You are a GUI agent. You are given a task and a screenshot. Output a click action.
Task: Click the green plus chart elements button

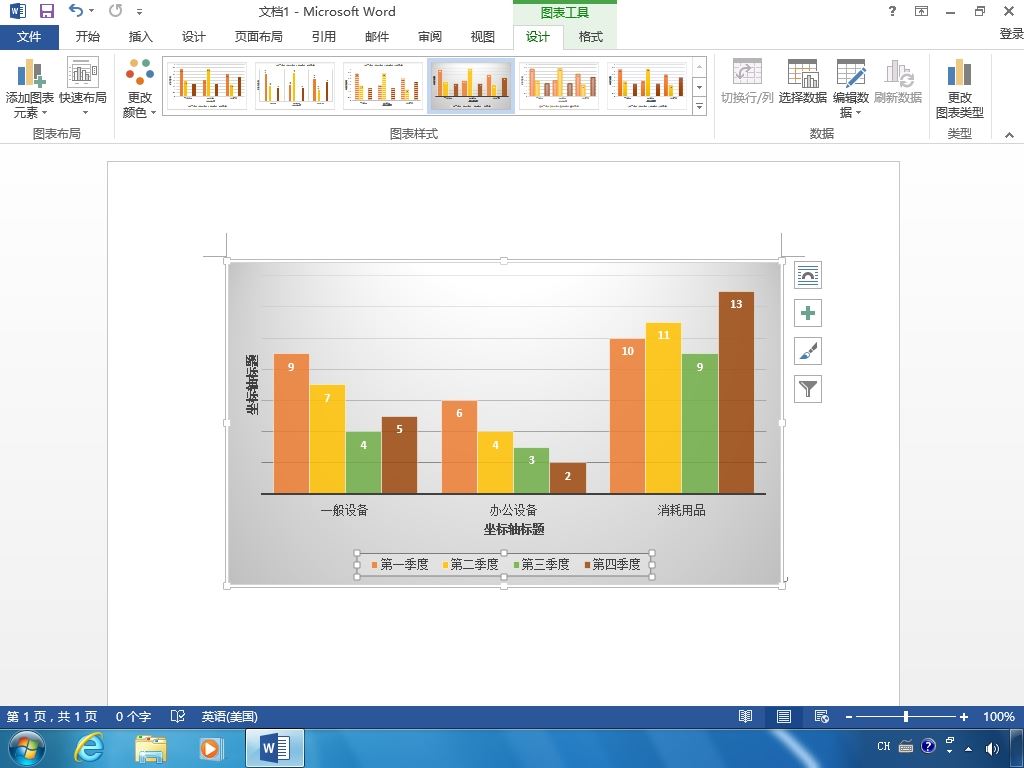pos(808,313)
